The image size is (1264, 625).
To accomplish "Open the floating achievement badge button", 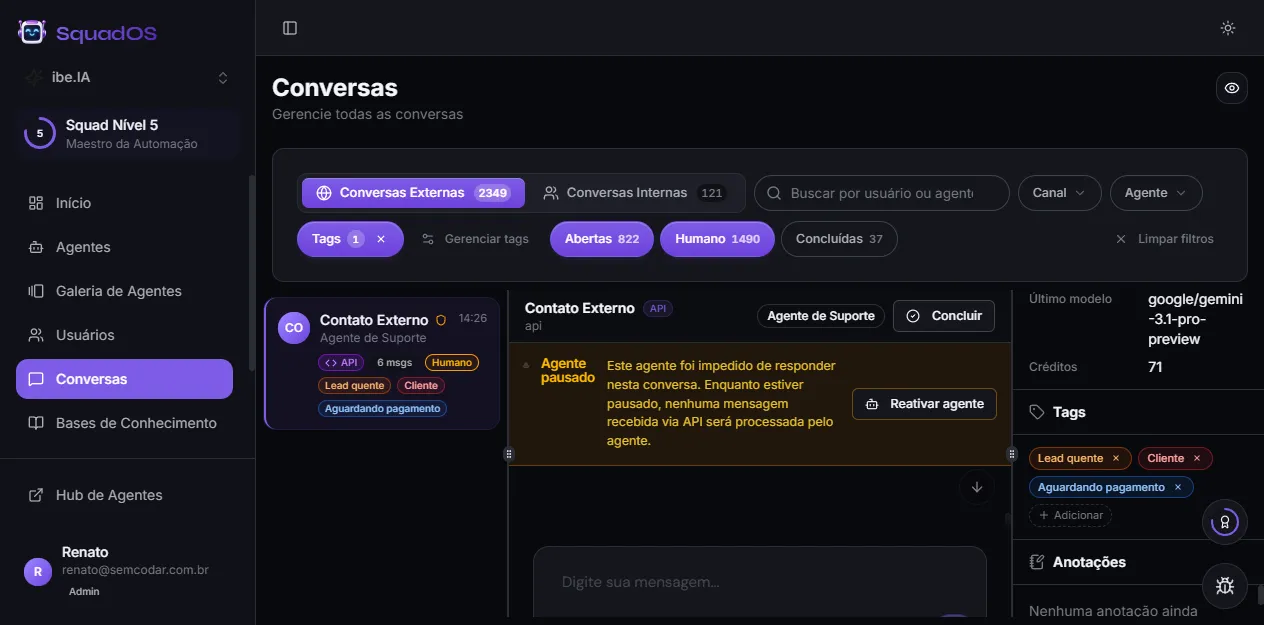I will pyautogui.click(x=1225, y=521).
